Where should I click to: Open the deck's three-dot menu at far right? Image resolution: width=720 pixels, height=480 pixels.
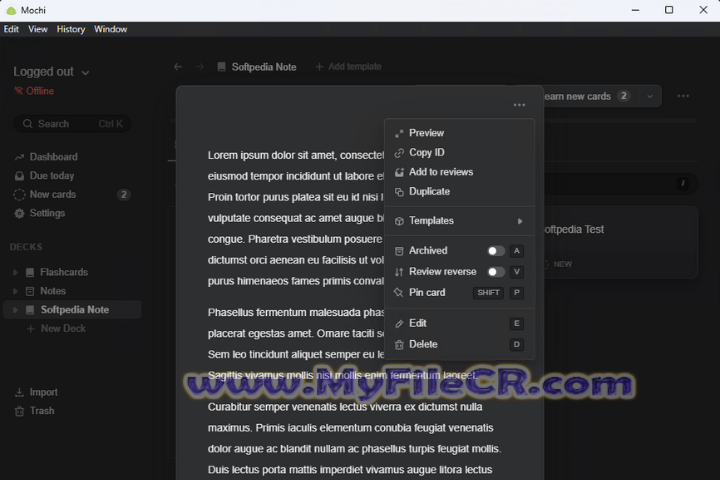click(683, 96)
